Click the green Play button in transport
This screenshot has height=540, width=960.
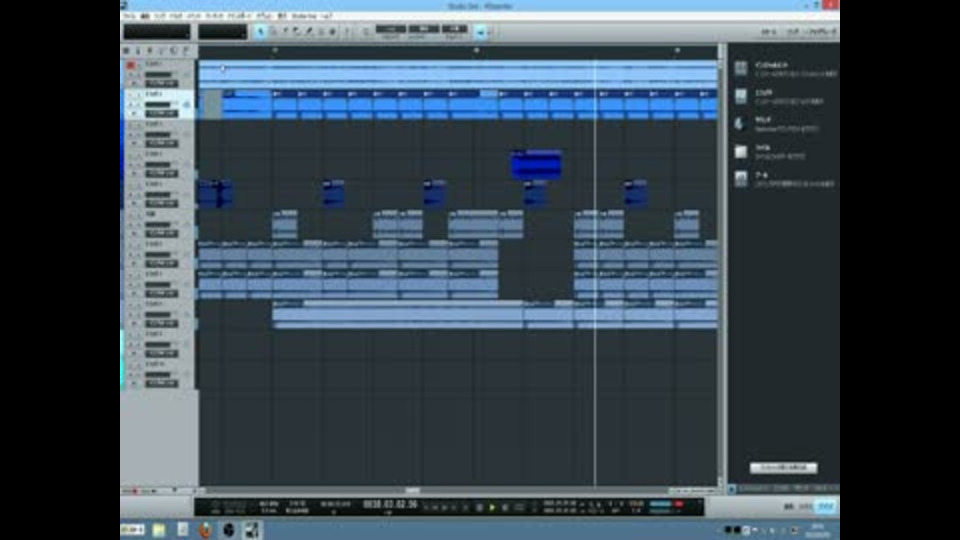tap(492, 507)
